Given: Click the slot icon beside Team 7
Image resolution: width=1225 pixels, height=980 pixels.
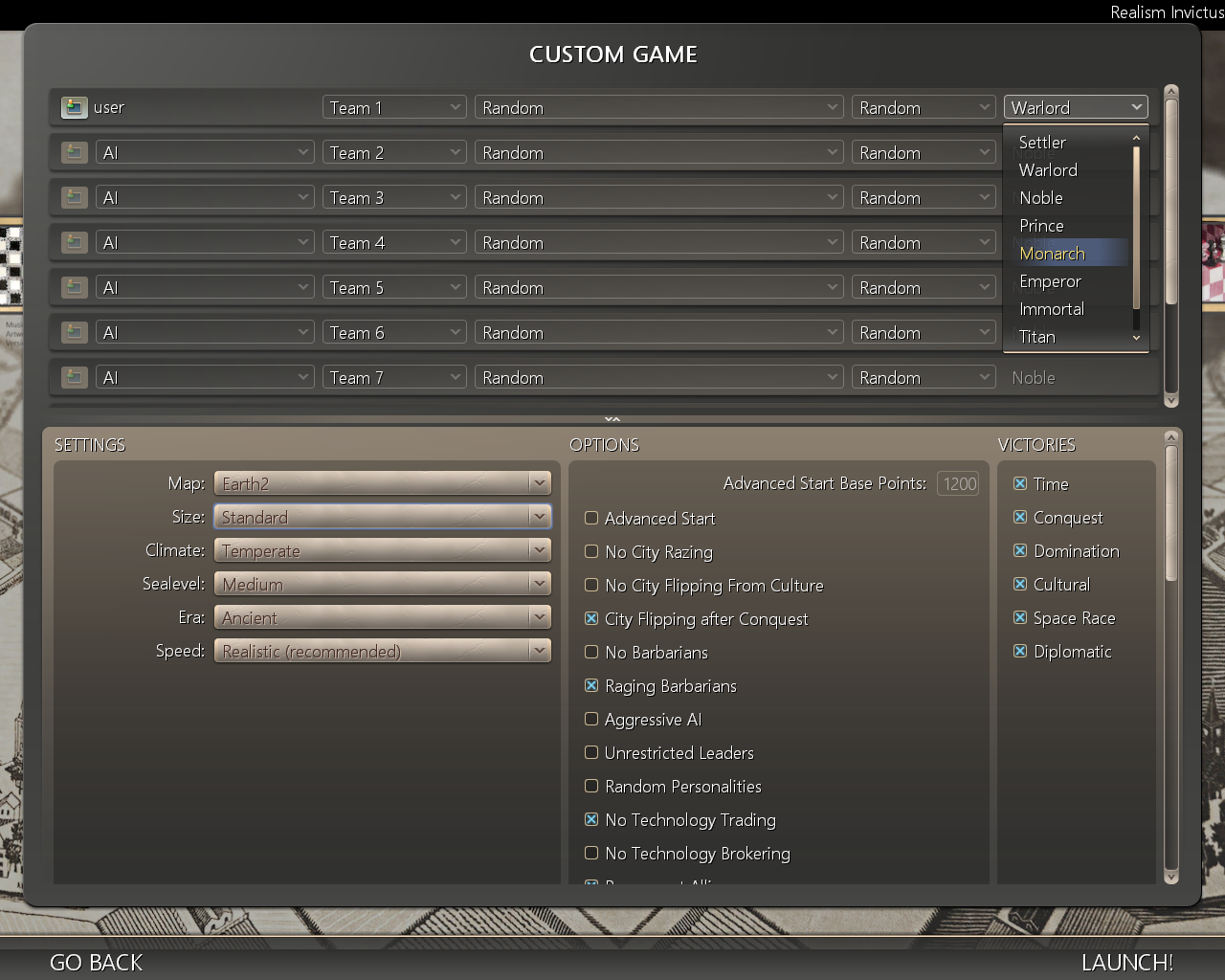Looking at the screenshot, I should [74, 378].
